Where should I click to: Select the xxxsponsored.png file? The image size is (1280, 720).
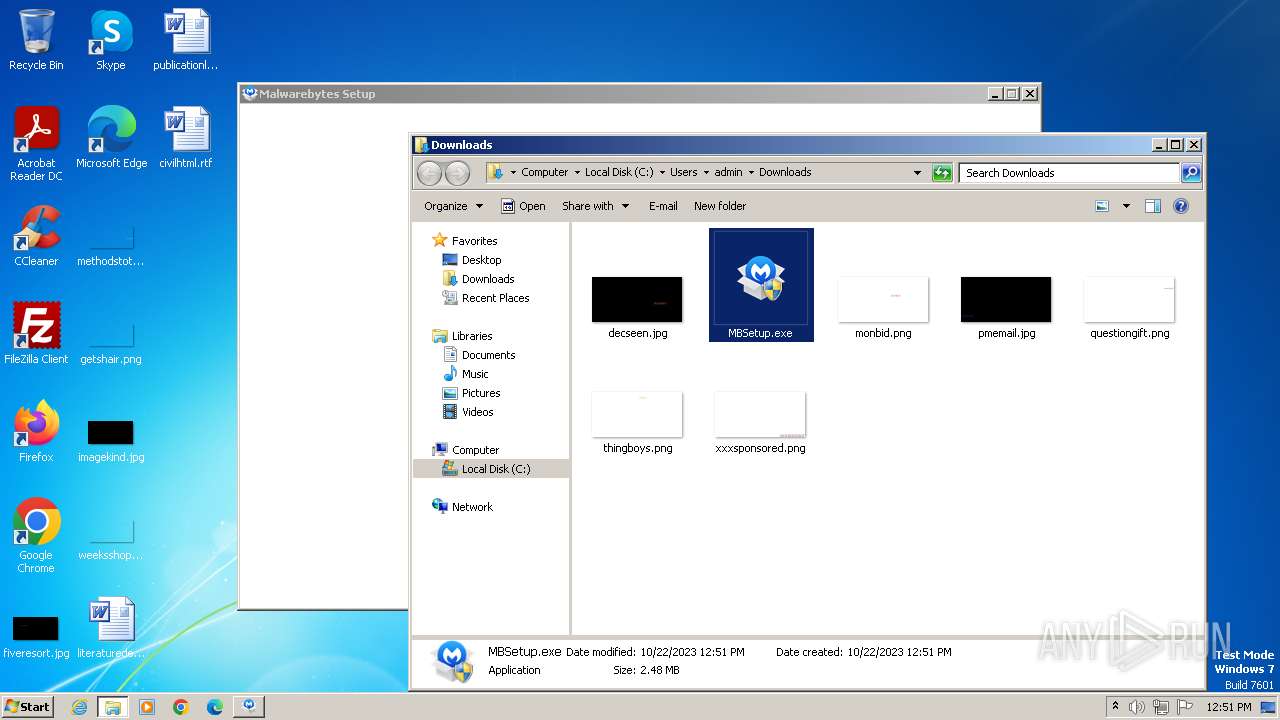(x=760, y=423)
